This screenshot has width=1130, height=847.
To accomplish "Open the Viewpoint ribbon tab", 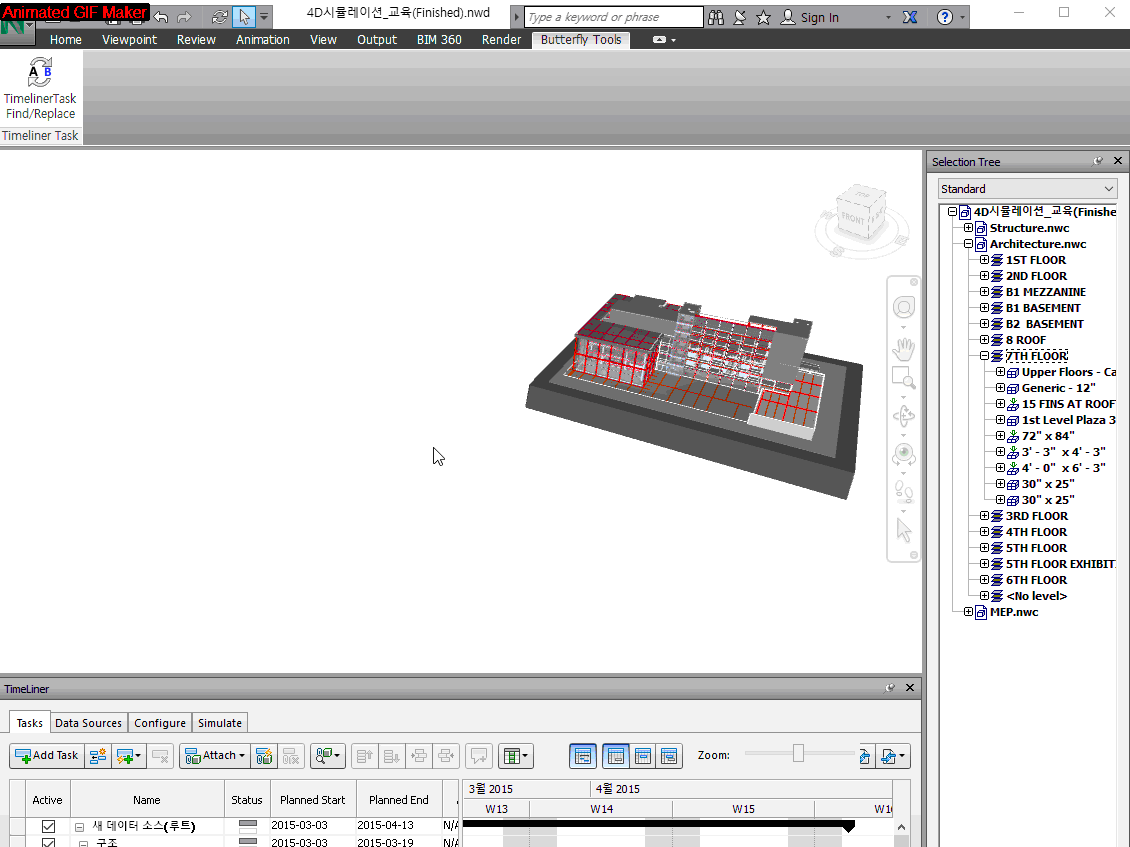I will click(x=129, y=40).
